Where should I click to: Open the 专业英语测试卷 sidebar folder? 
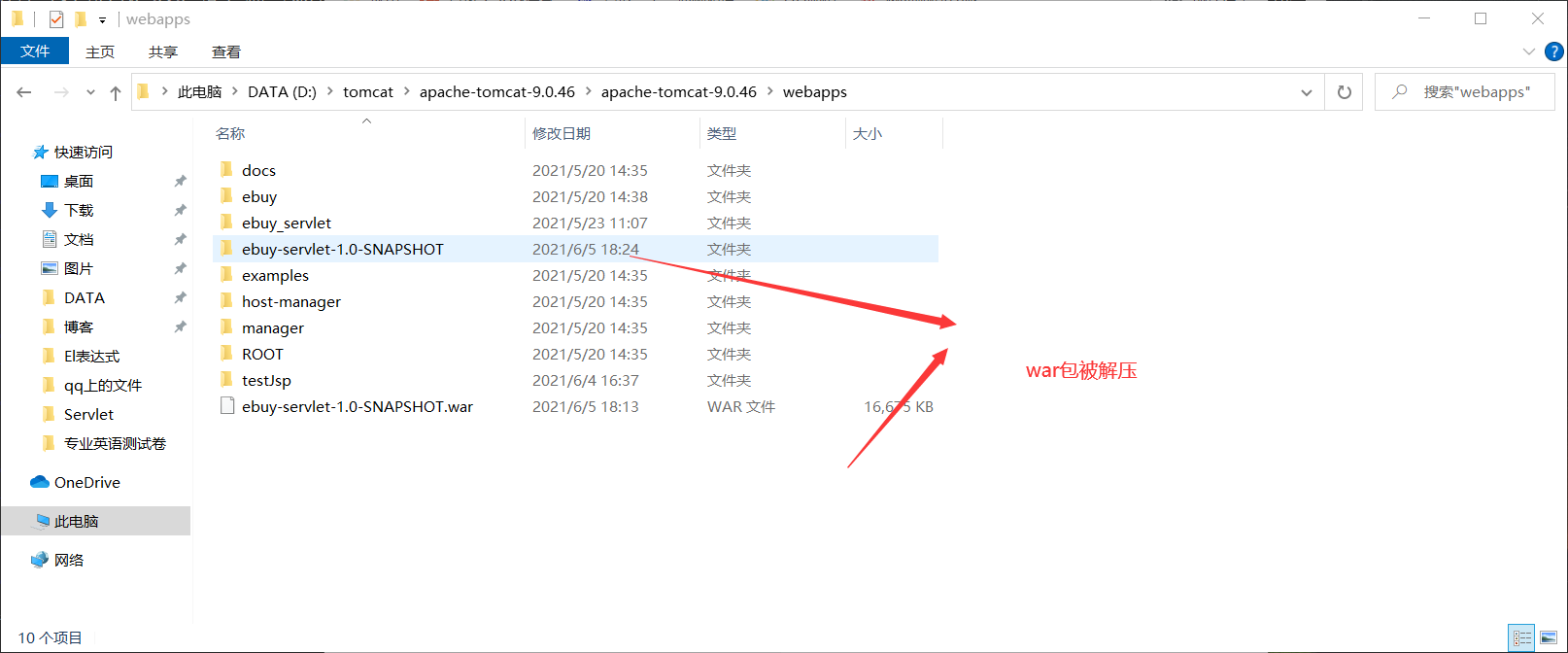point(115,444)
